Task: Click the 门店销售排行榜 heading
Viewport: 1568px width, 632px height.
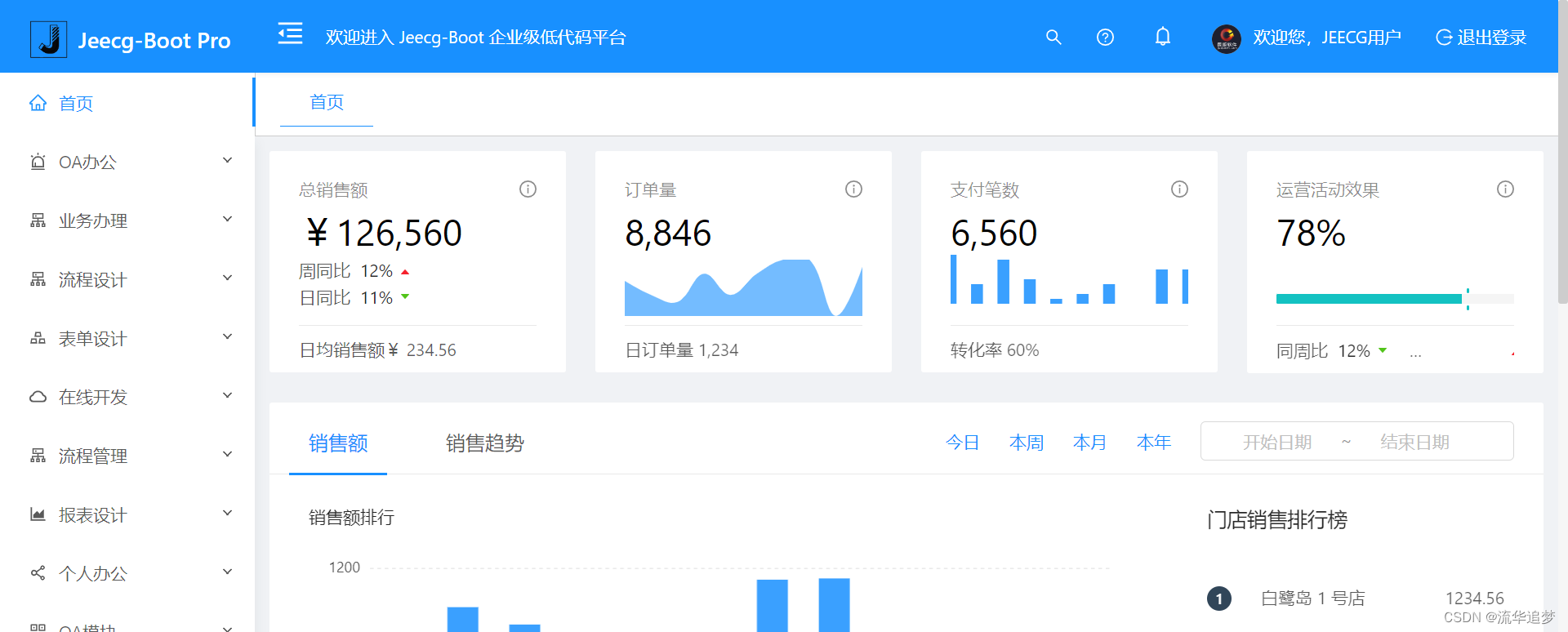Action: coord(1277,519)
